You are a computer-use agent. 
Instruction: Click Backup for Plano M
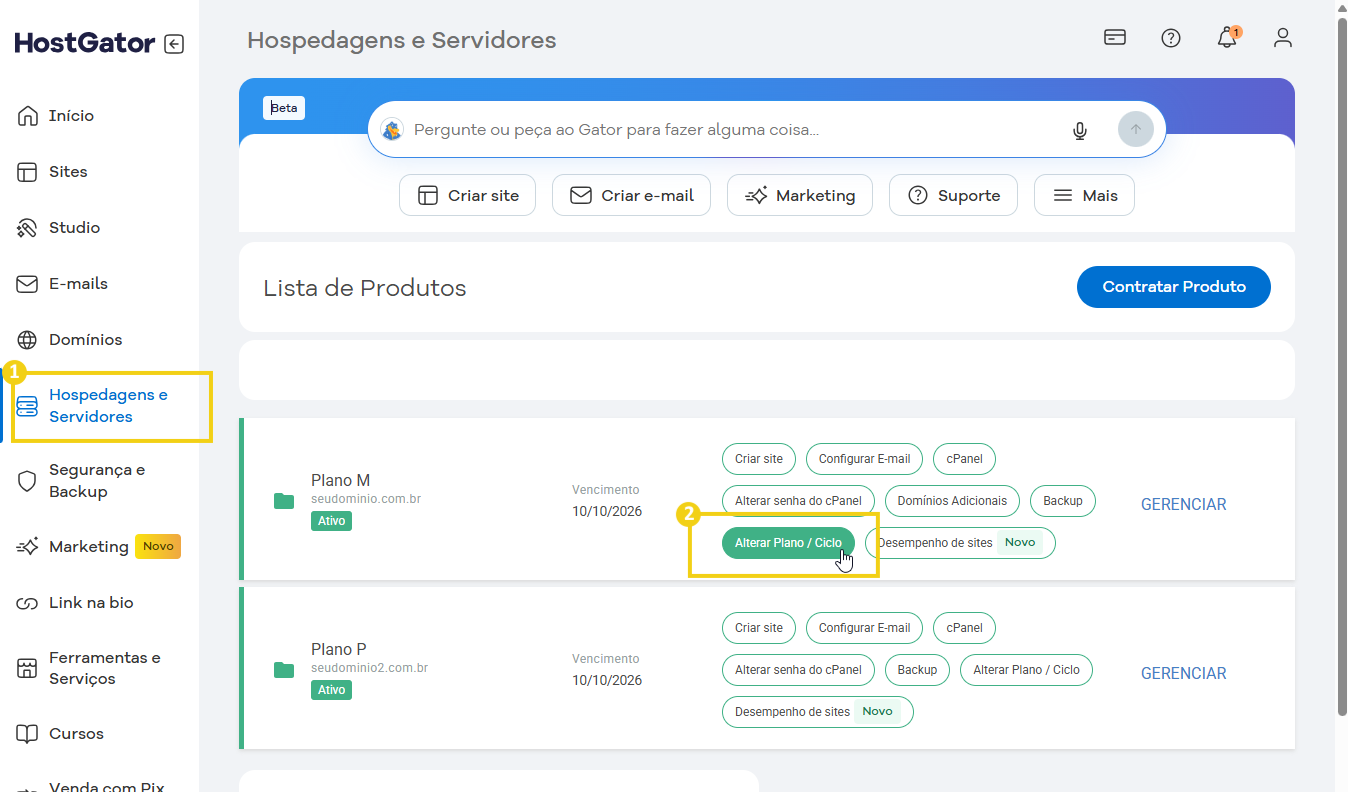click(1063, 501)
